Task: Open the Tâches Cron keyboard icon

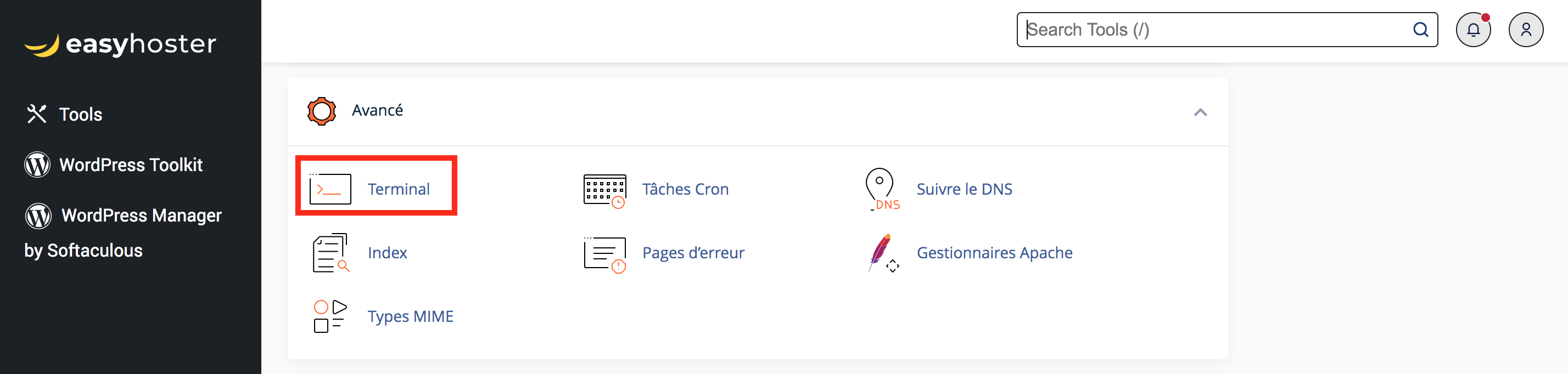Action: [604, 190]
